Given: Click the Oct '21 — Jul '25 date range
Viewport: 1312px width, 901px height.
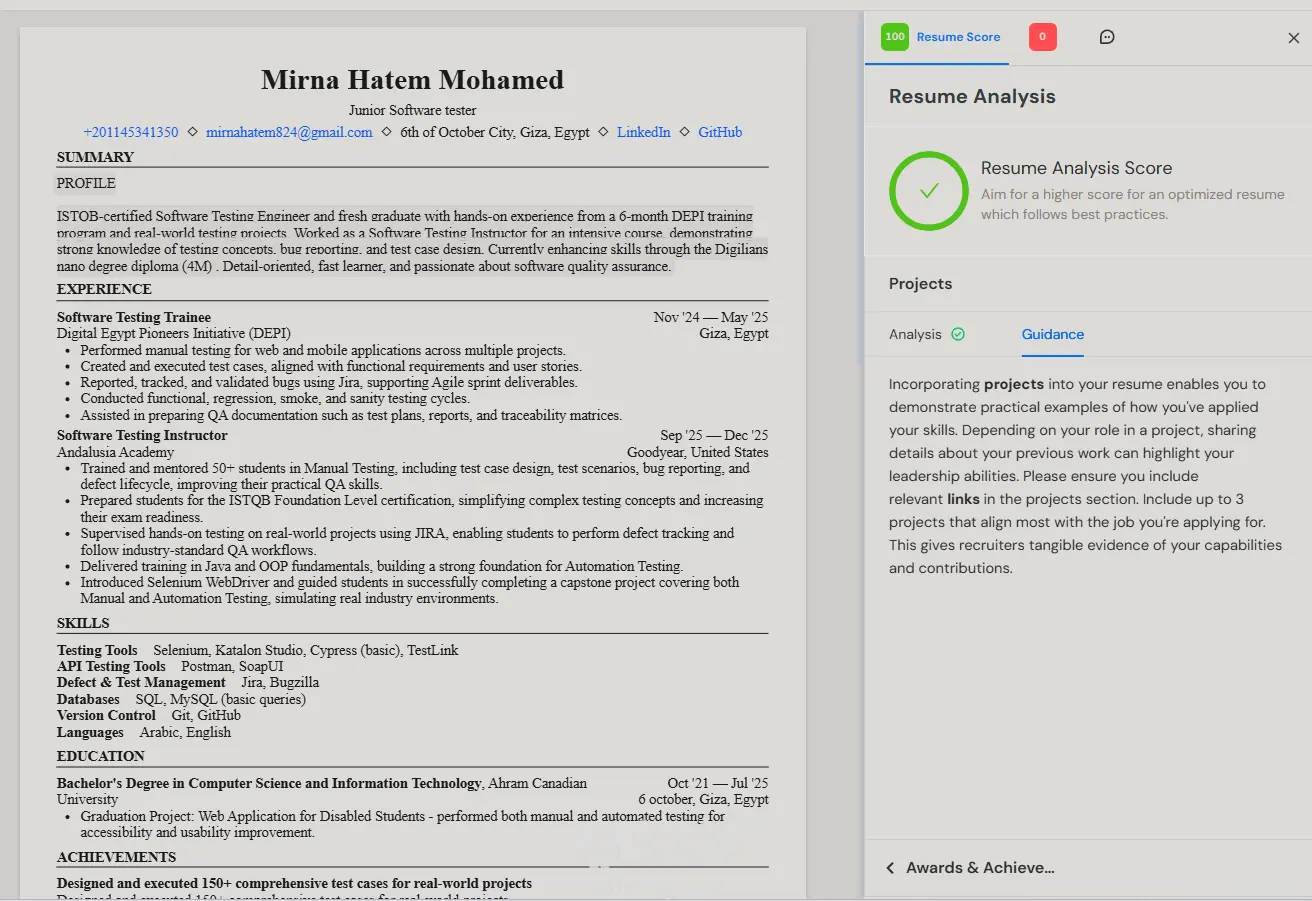Looking at the screenshot, I should point(718,783).
